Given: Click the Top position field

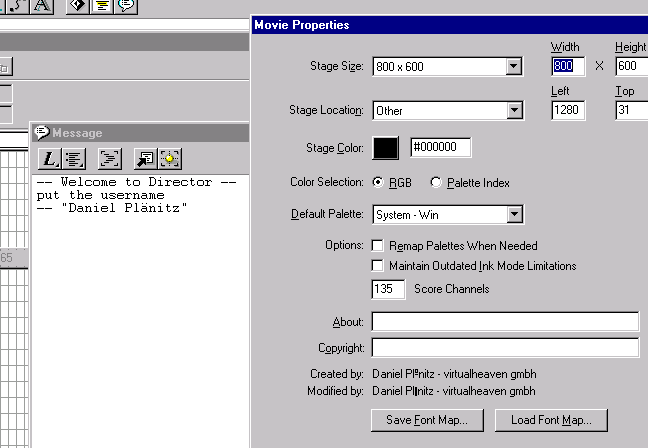Looking at the screenshot, I should [631, 110].
